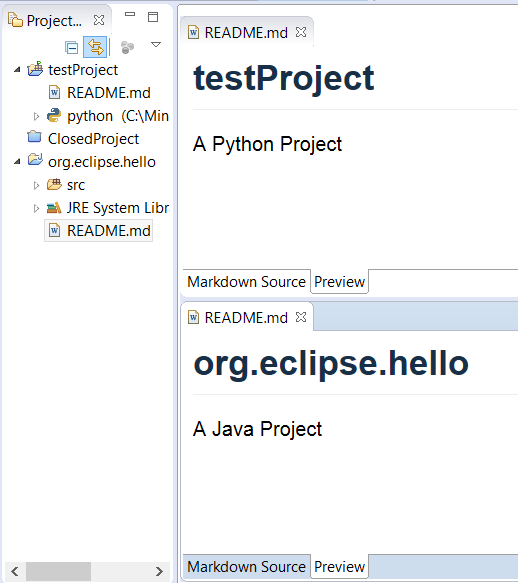Screen dimensions: 518x583
Task: Expand the JRE System Library node
Action: pyautogui.click(x=36, y=208)
